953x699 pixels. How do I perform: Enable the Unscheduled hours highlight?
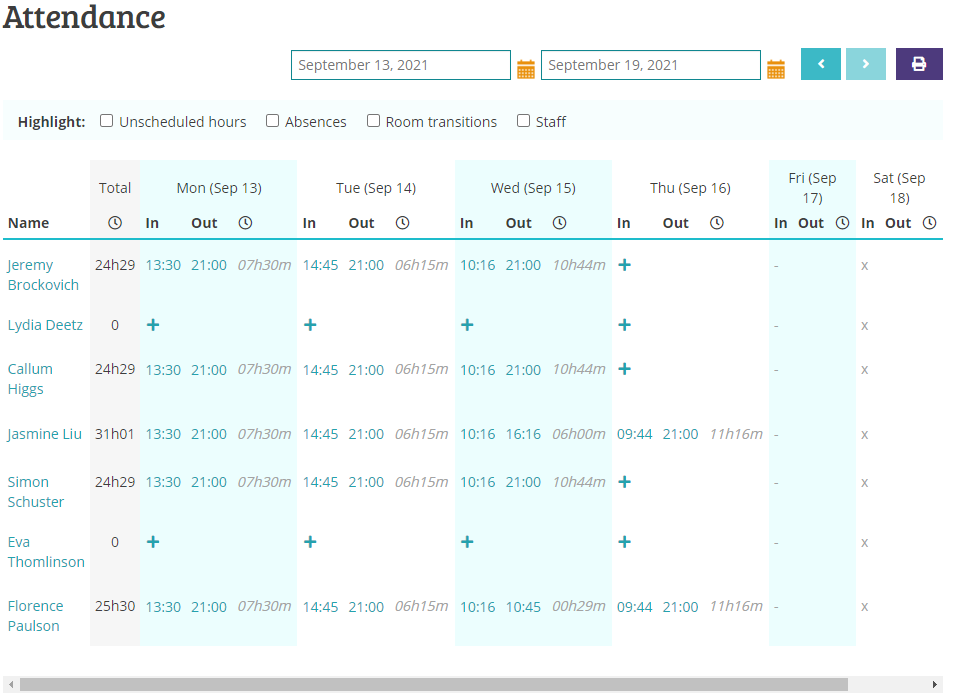[106, 120]
